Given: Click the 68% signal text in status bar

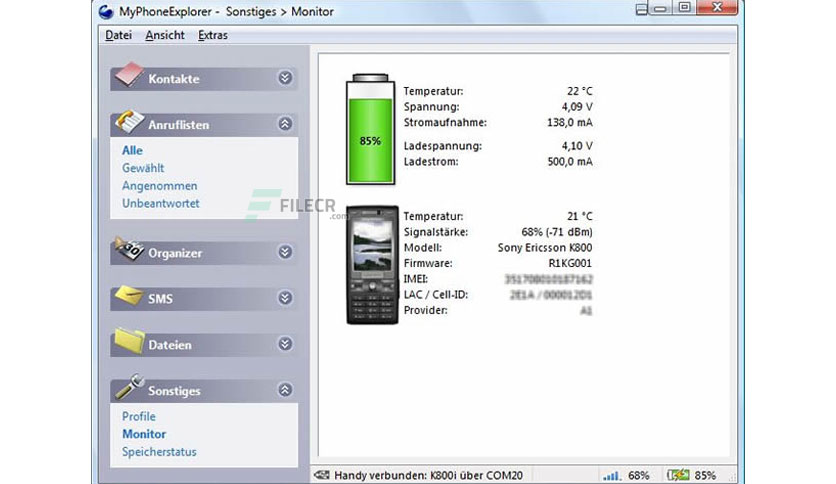Looking at the screenshot, I should [638, 475].
